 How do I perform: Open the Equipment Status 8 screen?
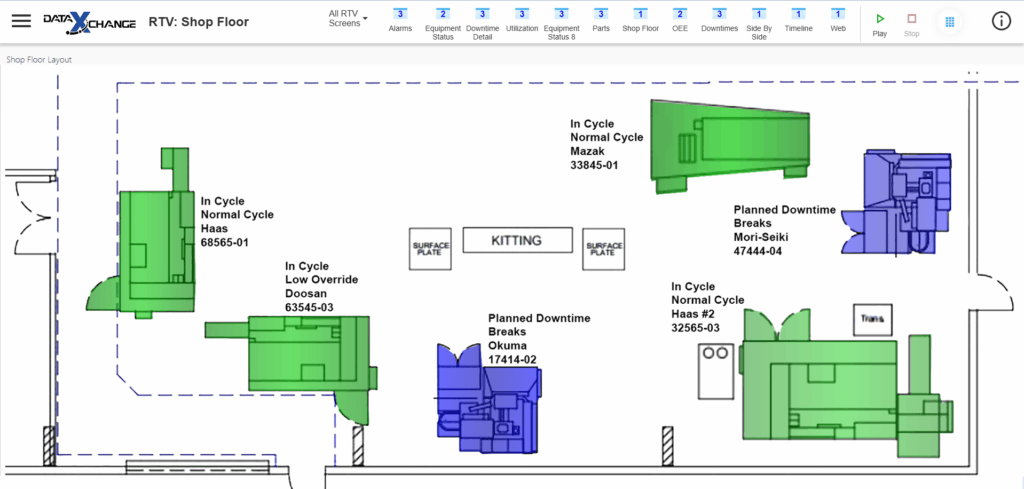click(x=561, y=25)
